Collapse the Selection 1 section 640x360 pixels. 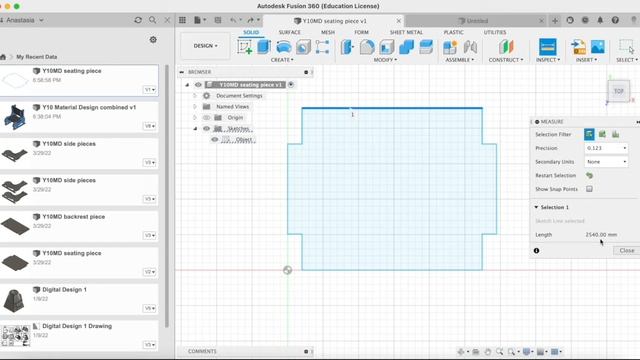[536, 207]
